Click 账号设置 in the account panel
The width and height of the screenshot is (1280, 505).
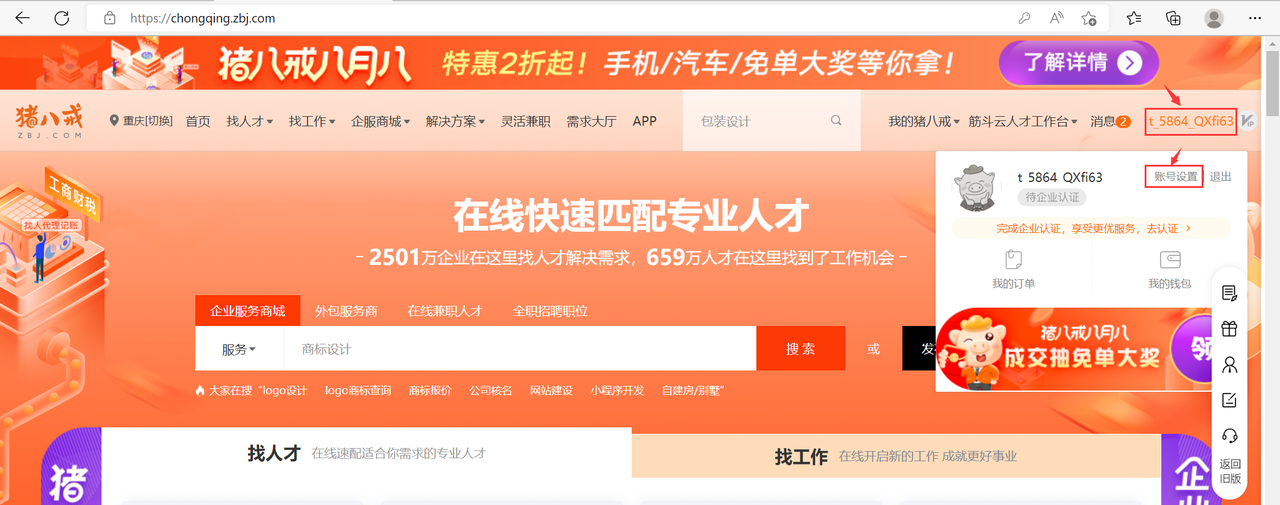click(1175, 176)
